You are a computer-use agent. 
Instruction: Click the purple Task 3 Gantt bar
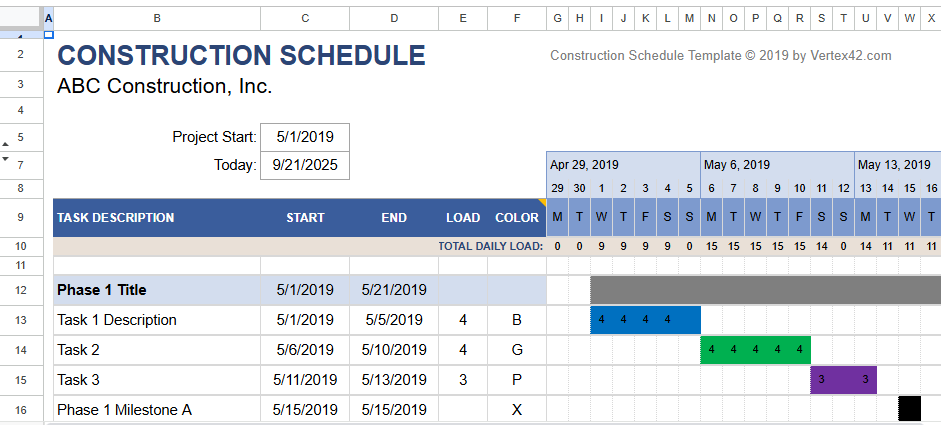tap(843, 380)
